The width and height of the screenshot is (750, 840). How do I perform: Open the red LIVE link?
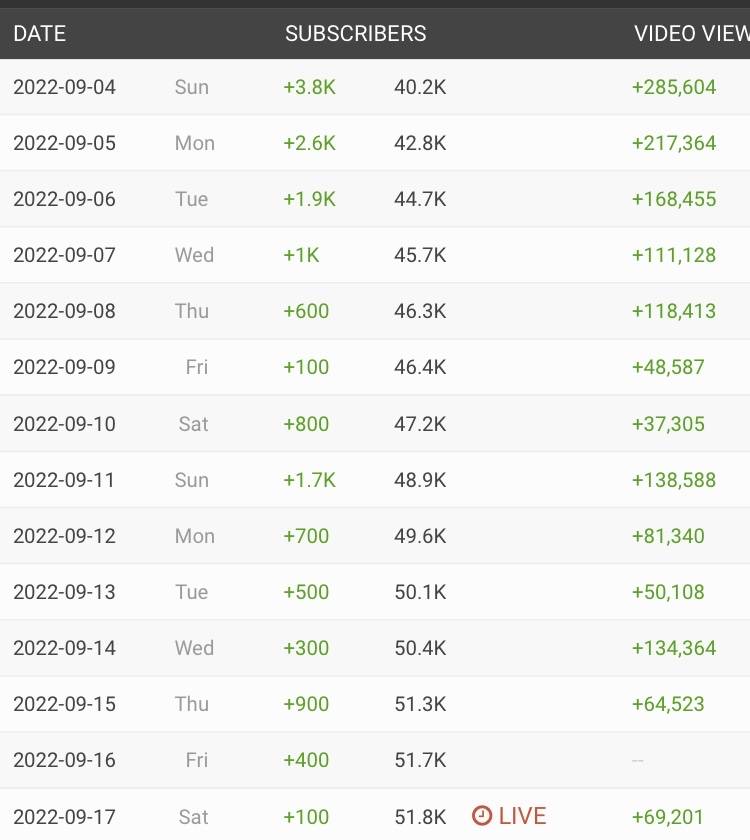[x=521, y=816]
